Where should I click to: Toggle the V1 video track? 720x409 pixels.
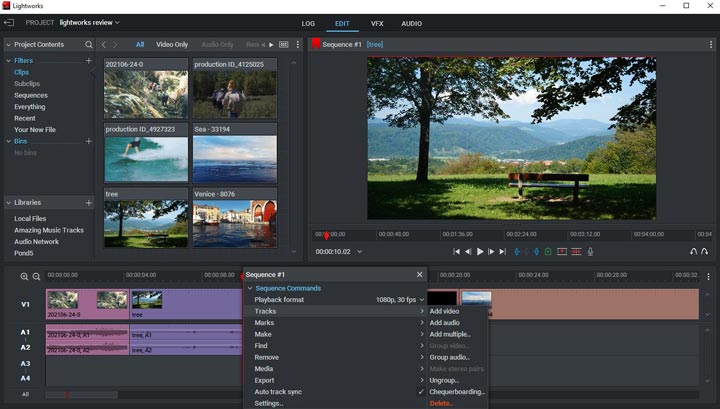(x=25, y=304)
